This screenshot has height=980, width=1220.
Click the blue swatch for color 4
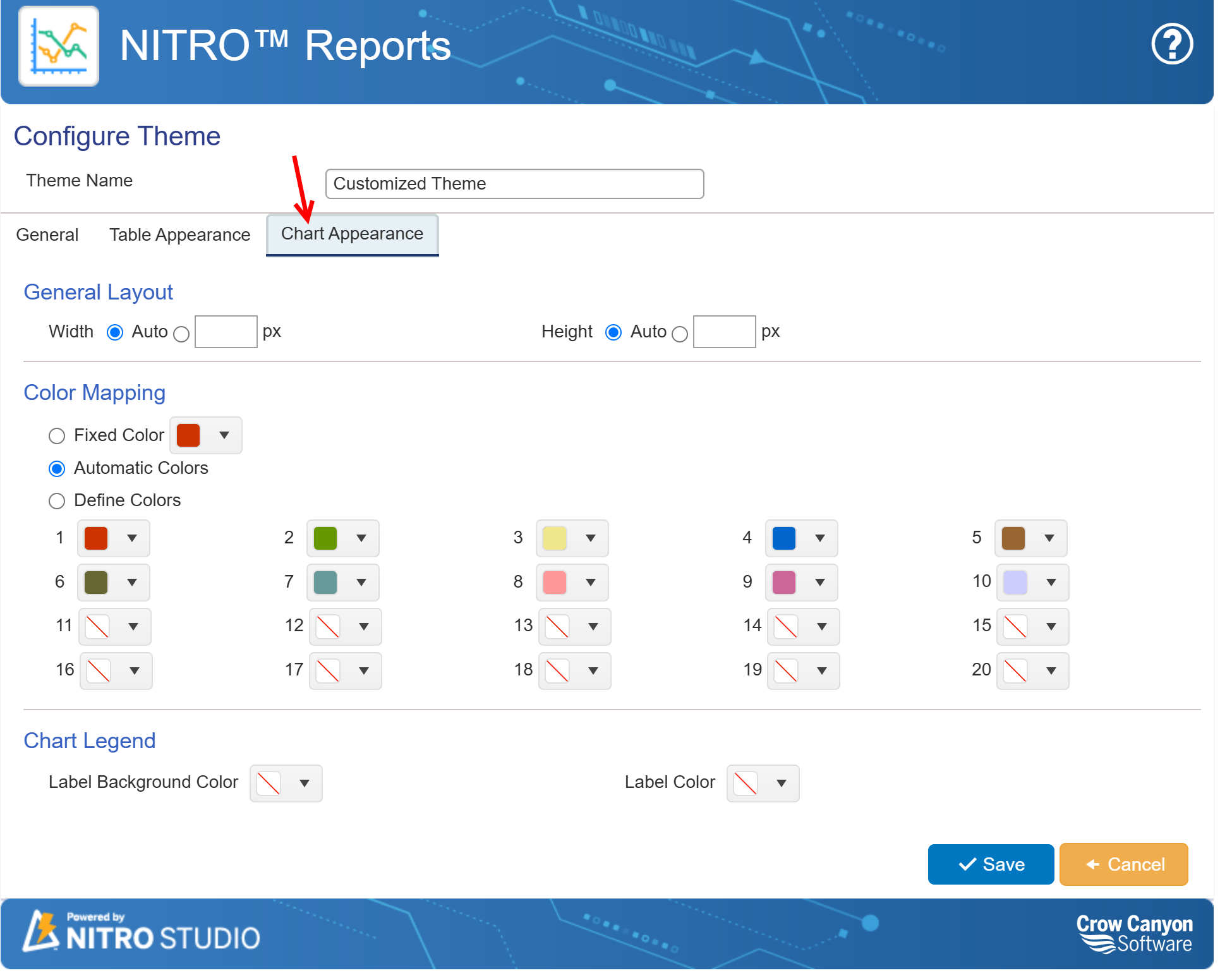point(783,538)
